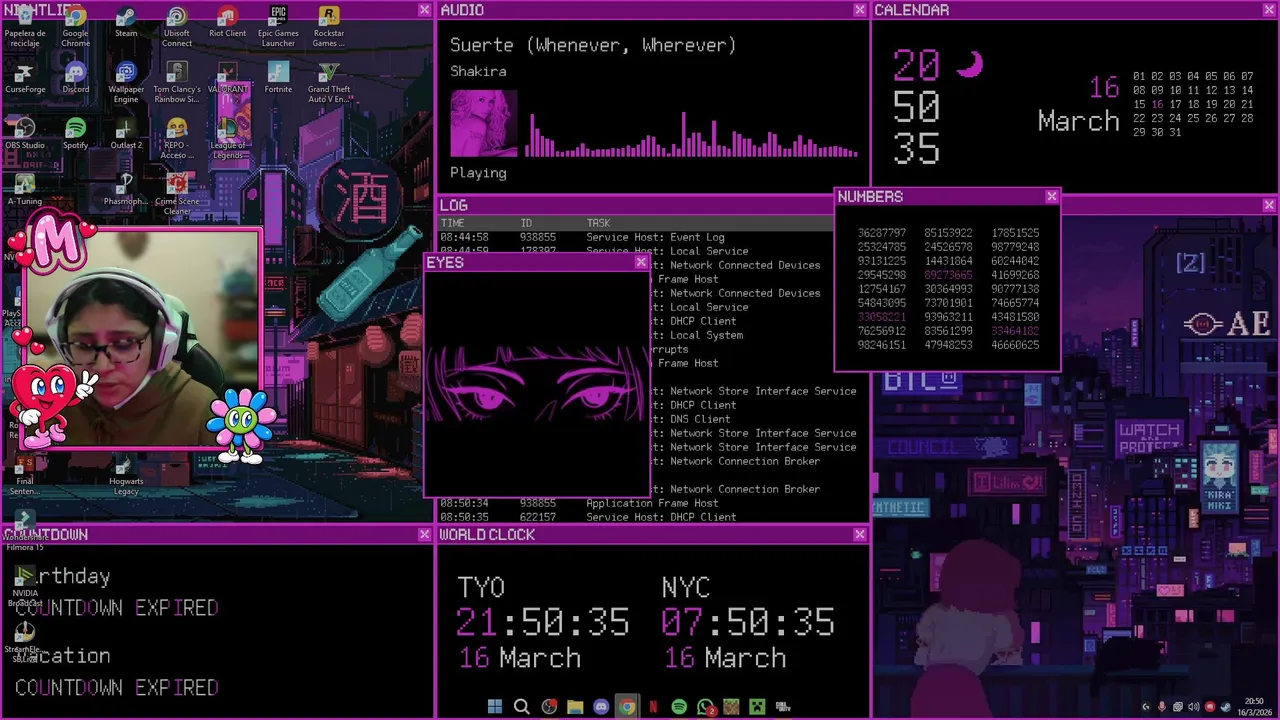This screenshot has width=1280, height=720.
Task: Open Netflix from the taskbar
Action: click(653, 707)
